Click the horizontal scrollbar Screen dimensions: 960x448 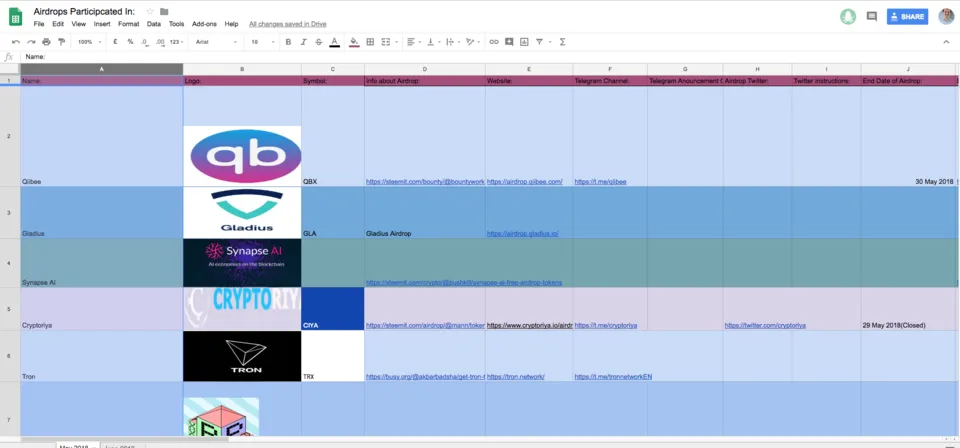coord(125,439)
